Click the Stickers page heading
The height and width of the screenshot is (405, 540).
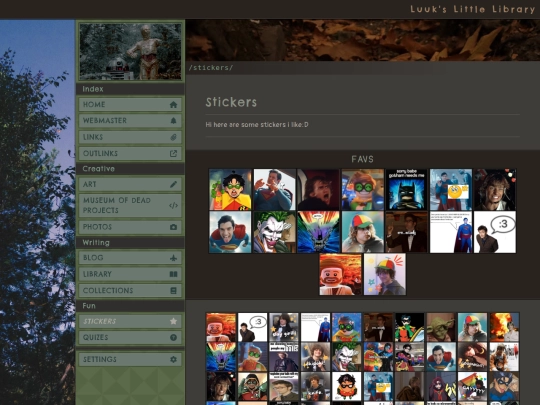pos(231,102)
